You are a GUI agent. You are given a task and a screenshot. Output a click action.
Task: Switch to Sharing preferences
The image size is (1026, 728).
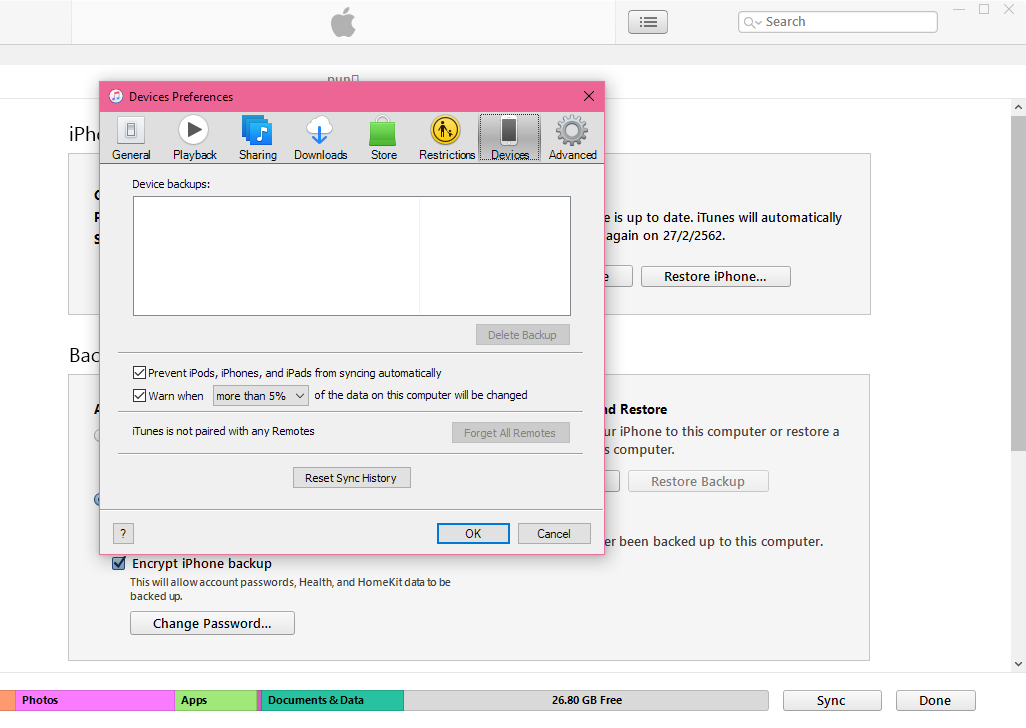257,138
